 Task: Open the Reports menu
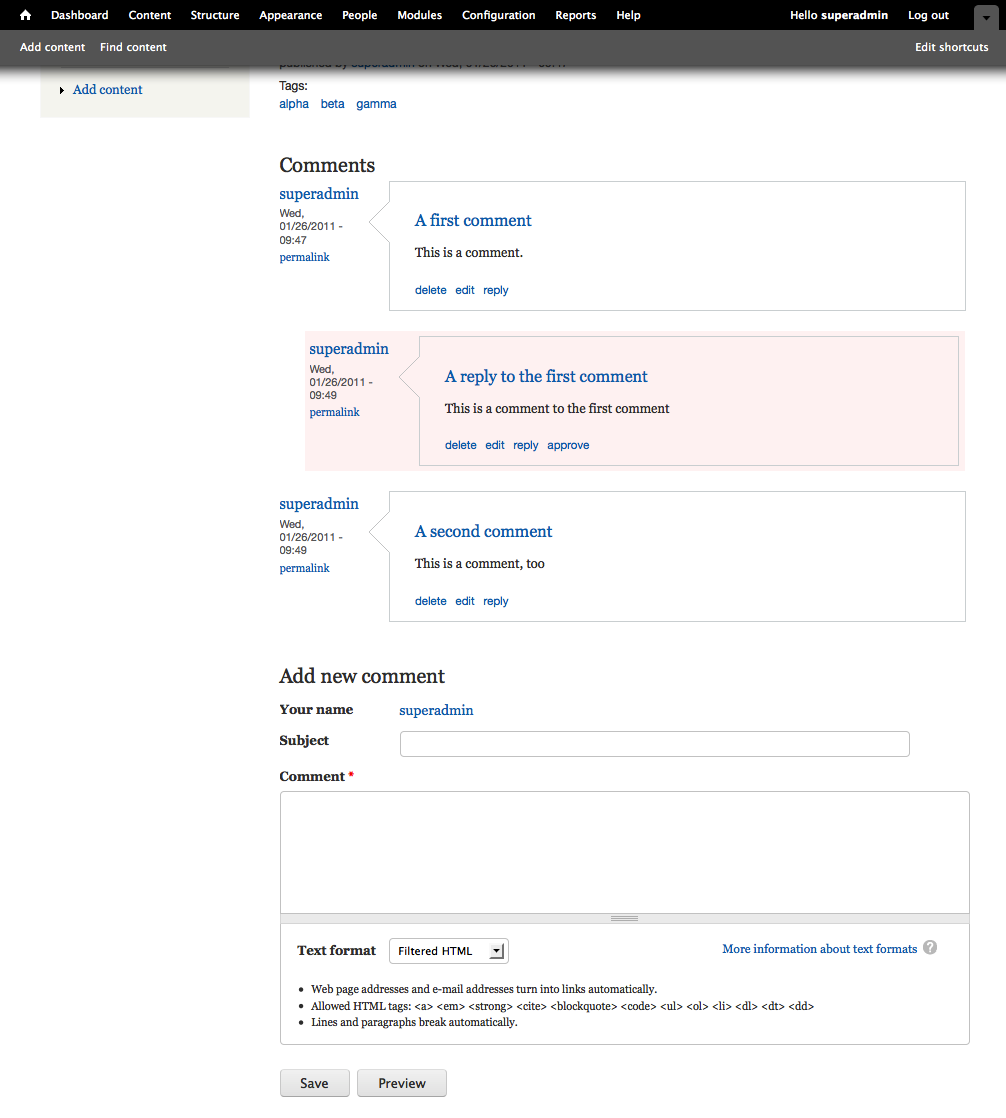(x=575, y=15)
